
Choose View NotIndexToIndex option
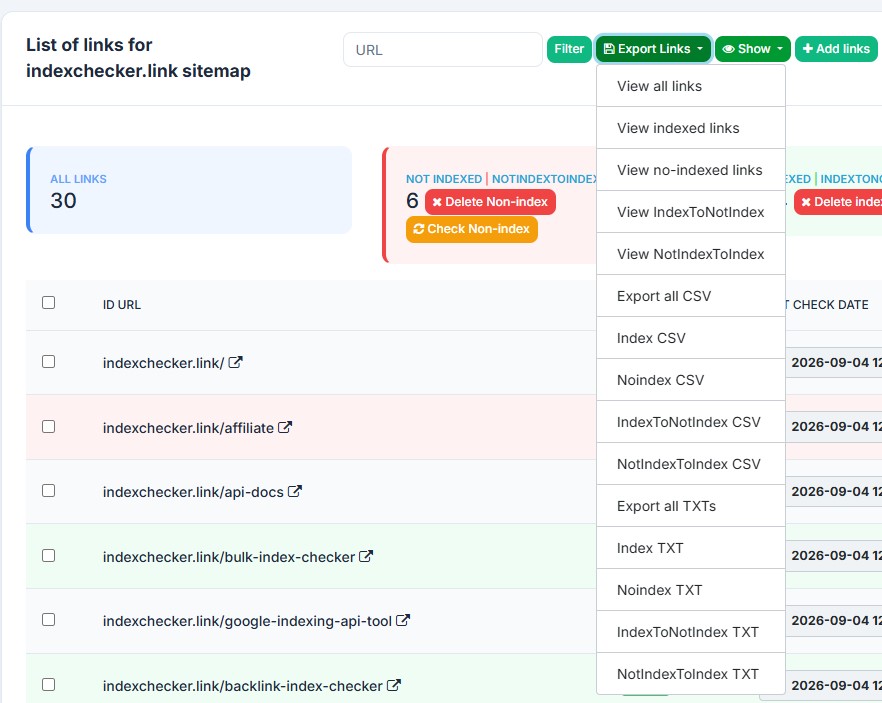point(691,254)
